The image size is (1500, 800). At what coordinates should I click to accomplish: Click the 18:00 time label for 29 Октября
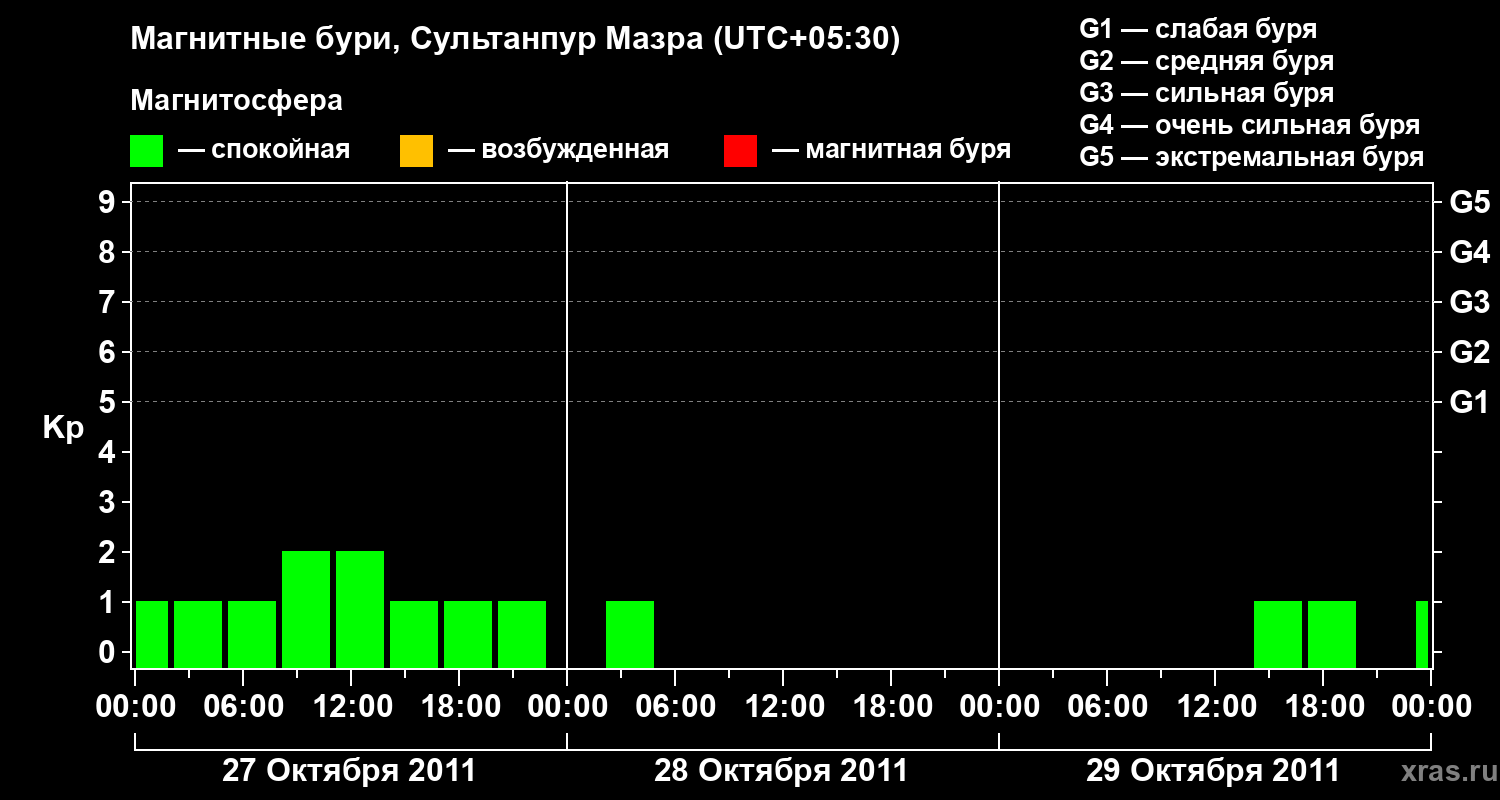click(x=1323, y=707)
